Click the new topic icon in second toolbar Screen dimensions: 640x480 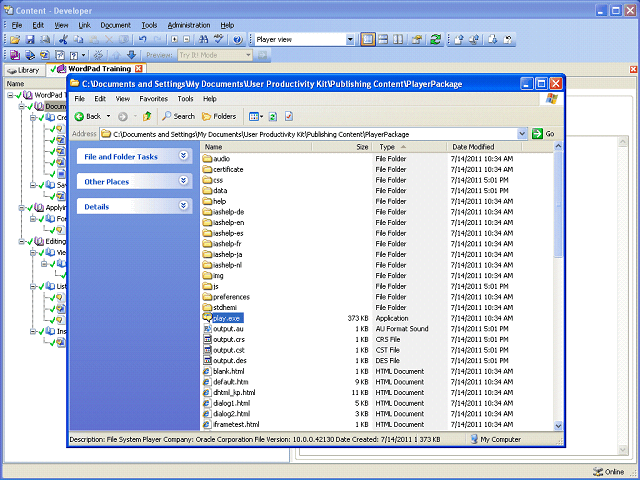tap(44, 55)
